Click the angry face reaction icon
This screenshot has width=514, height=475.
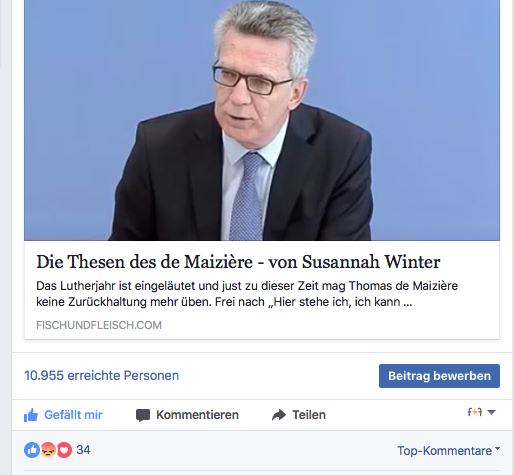tap(48, 450)
